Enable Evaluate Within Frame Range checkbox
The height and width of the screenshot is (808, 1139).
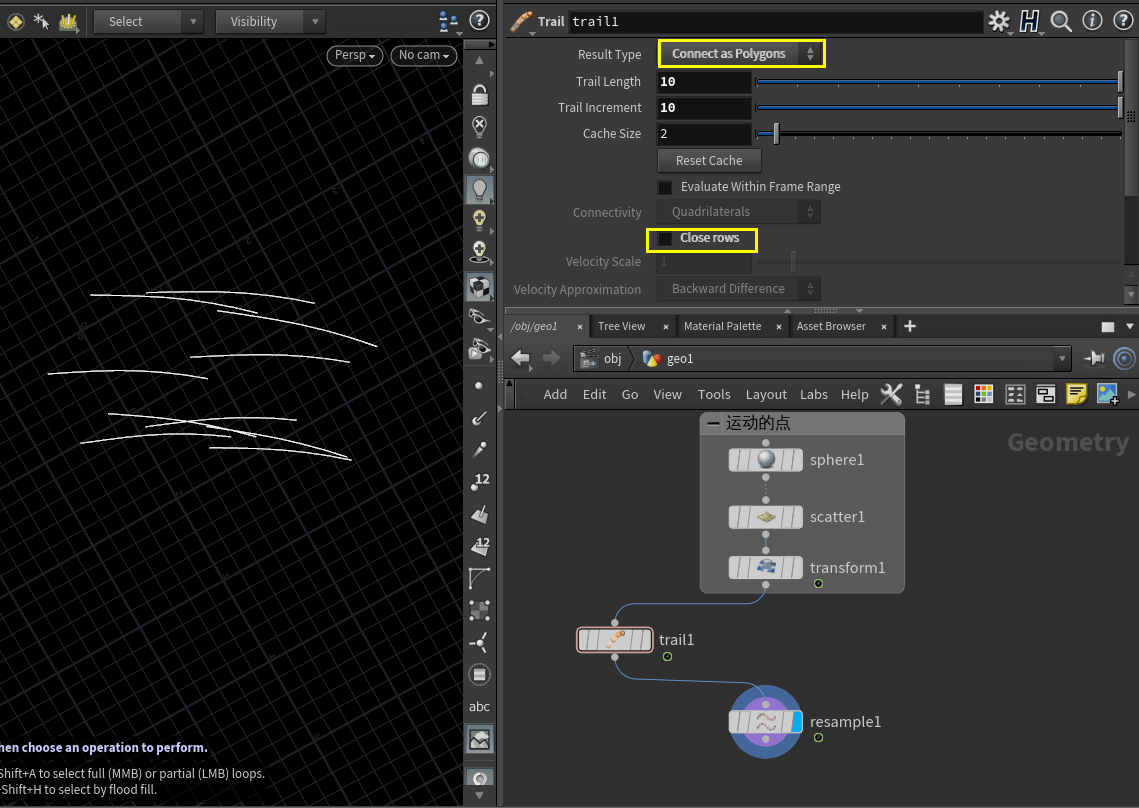coord(665,187)
